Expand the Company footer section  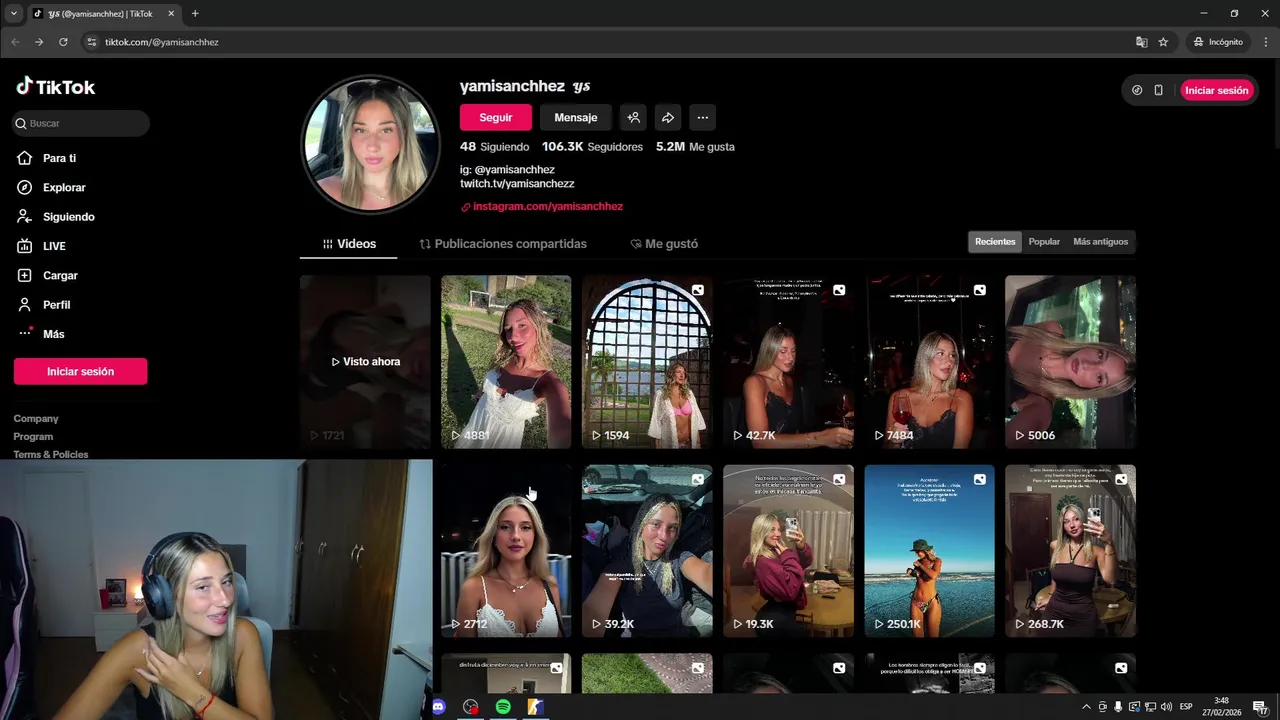click(36, 419)
